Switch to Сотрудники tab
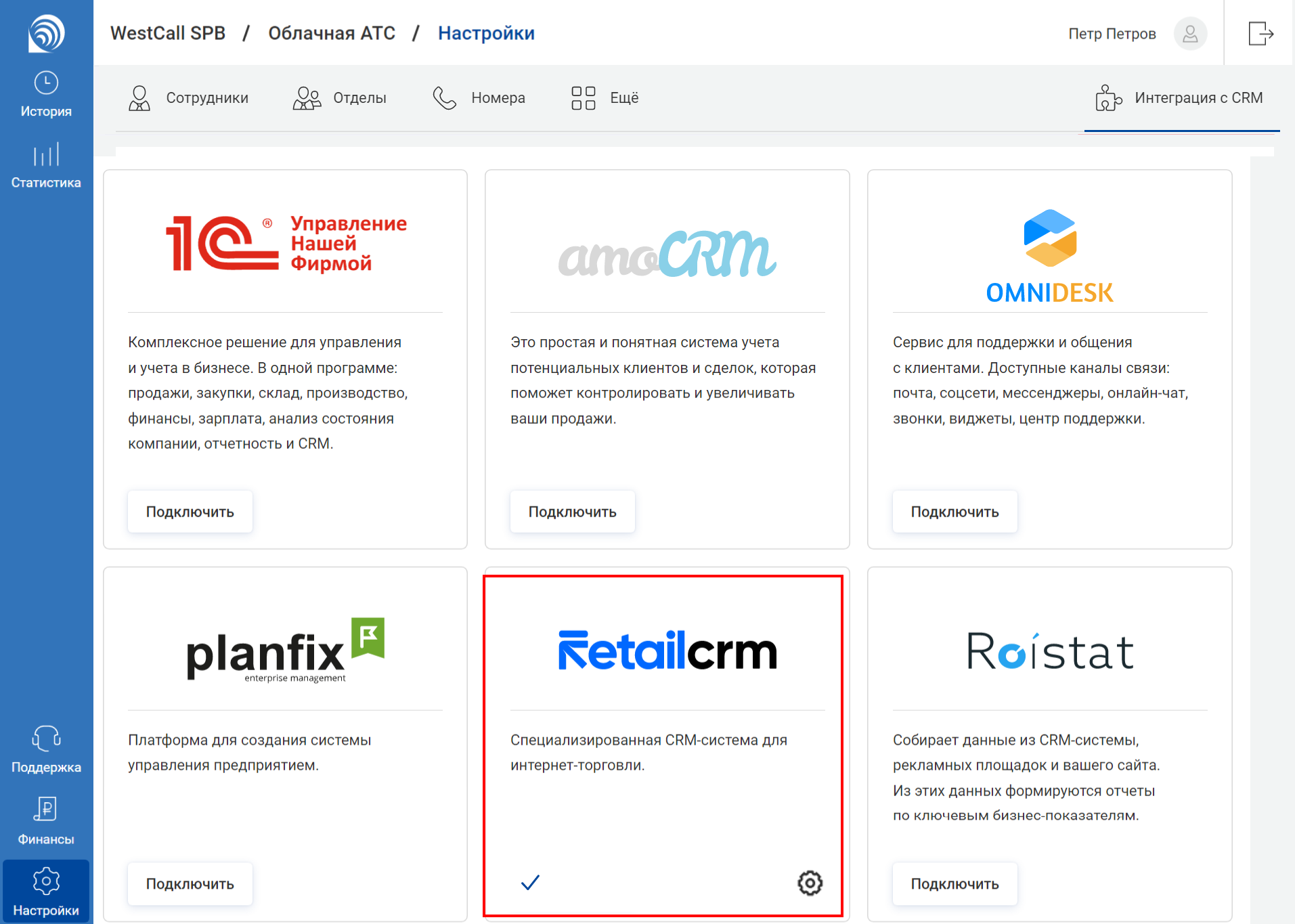1295x924 pixels. click(188, 98)
